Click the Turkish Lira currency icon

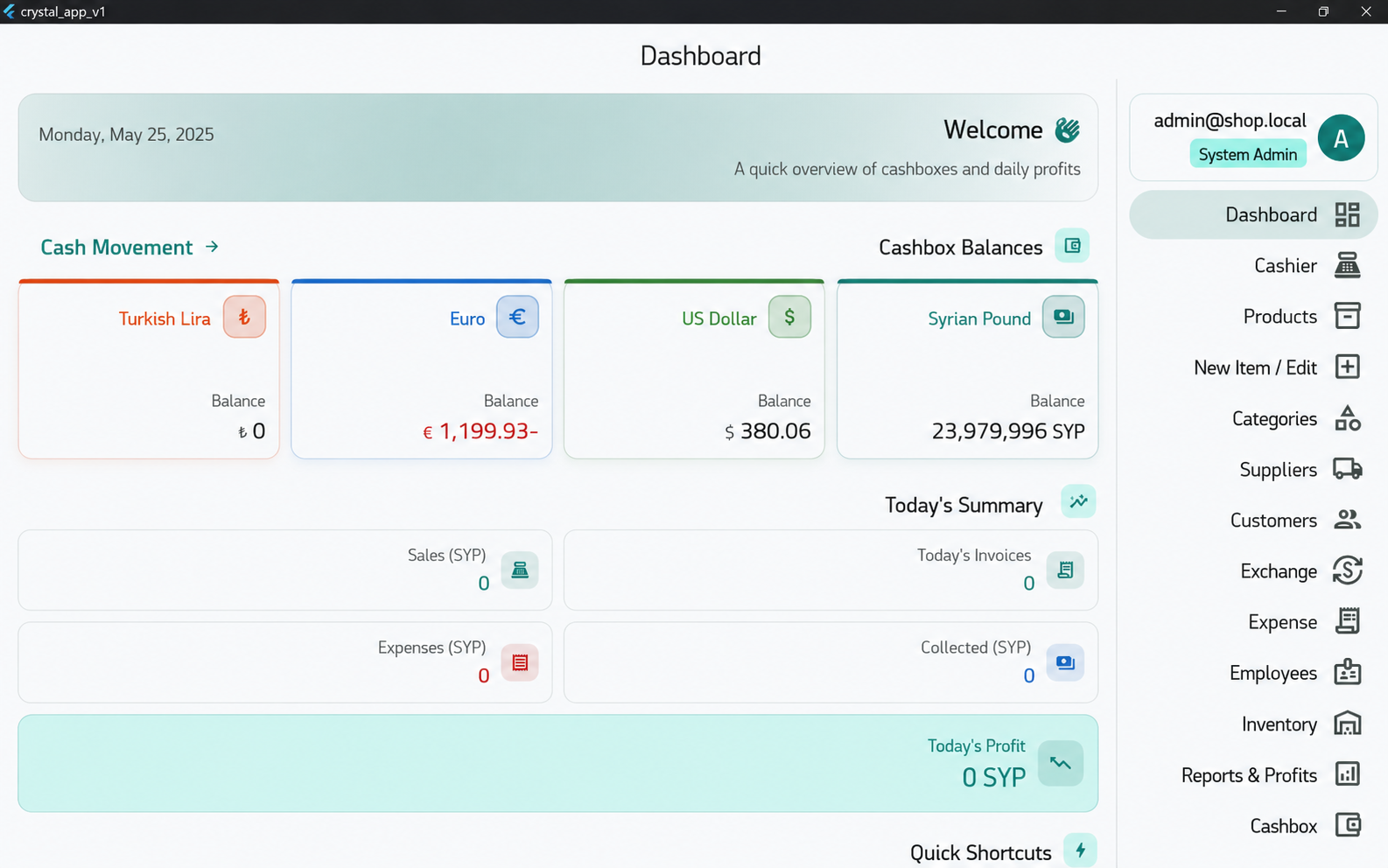(244, 317)
